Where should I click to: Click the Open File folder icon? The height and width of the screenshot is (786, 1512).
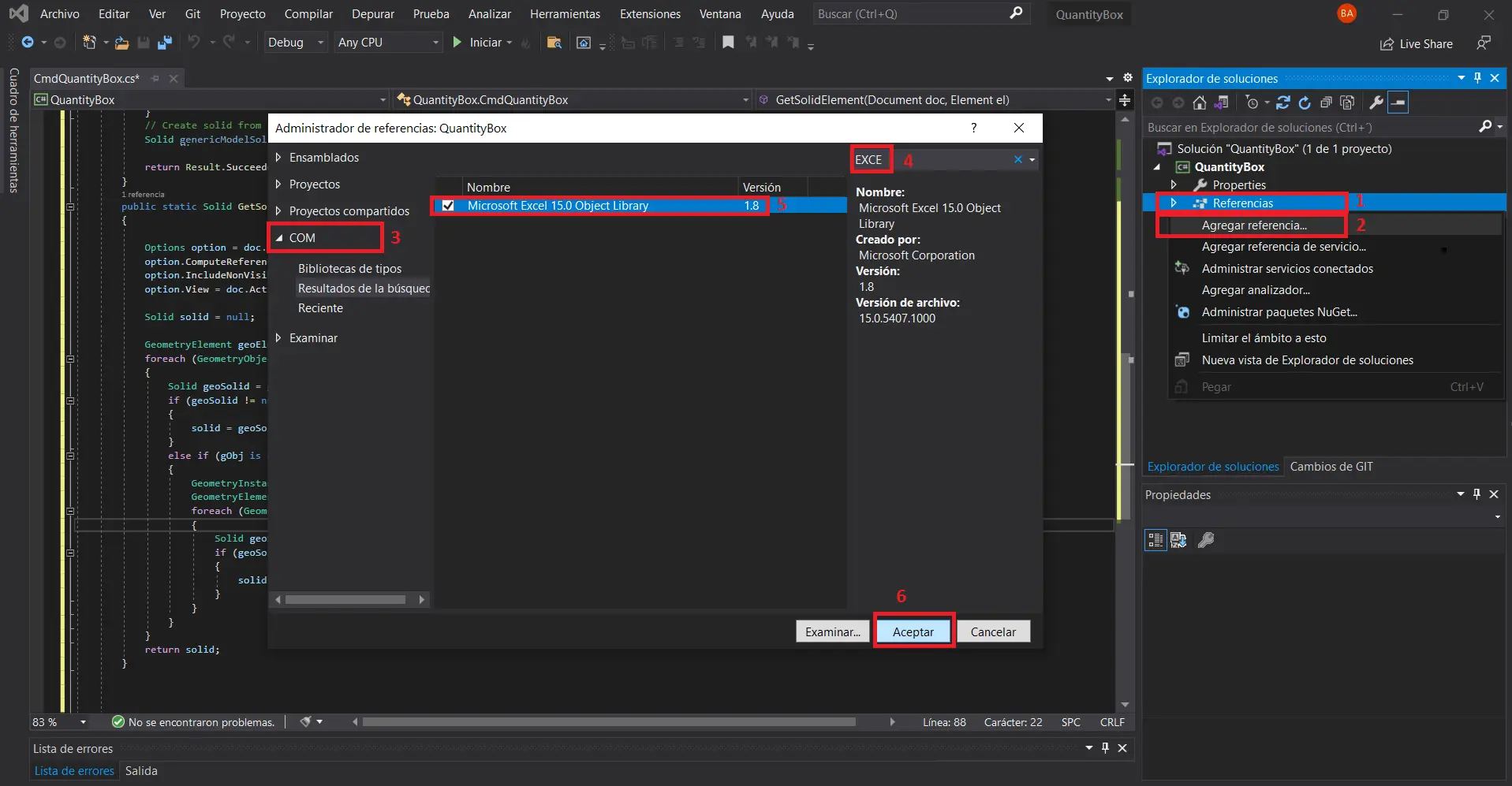(121, 43)
